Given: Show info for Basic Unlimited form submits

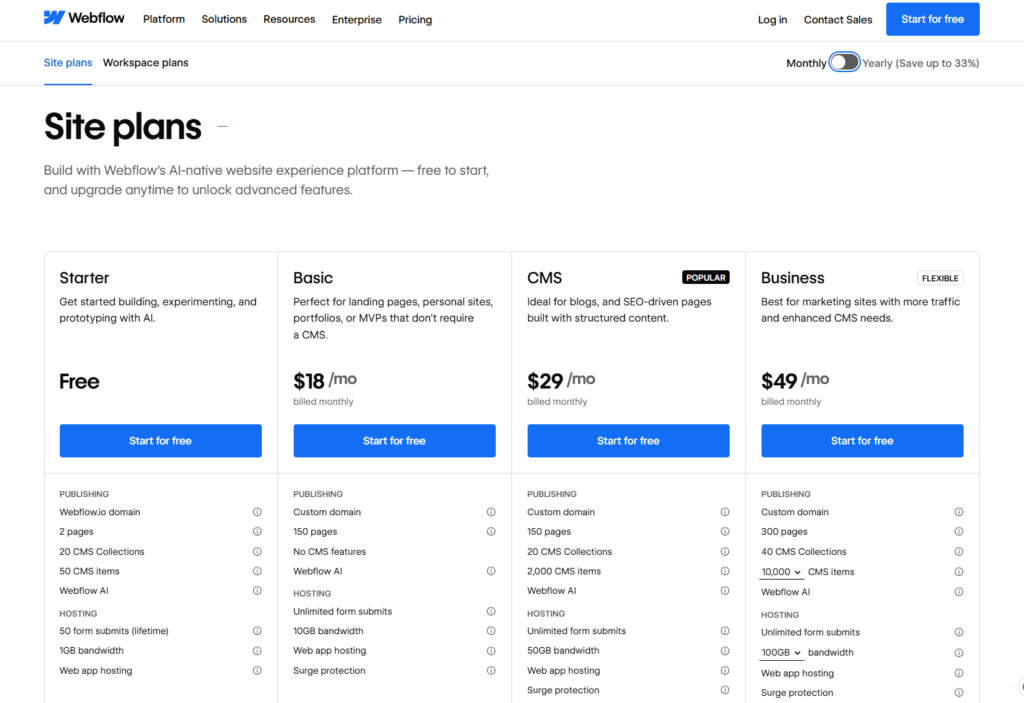Looking at the screenshot, I should pyautogui.click(x=491, y=611).
